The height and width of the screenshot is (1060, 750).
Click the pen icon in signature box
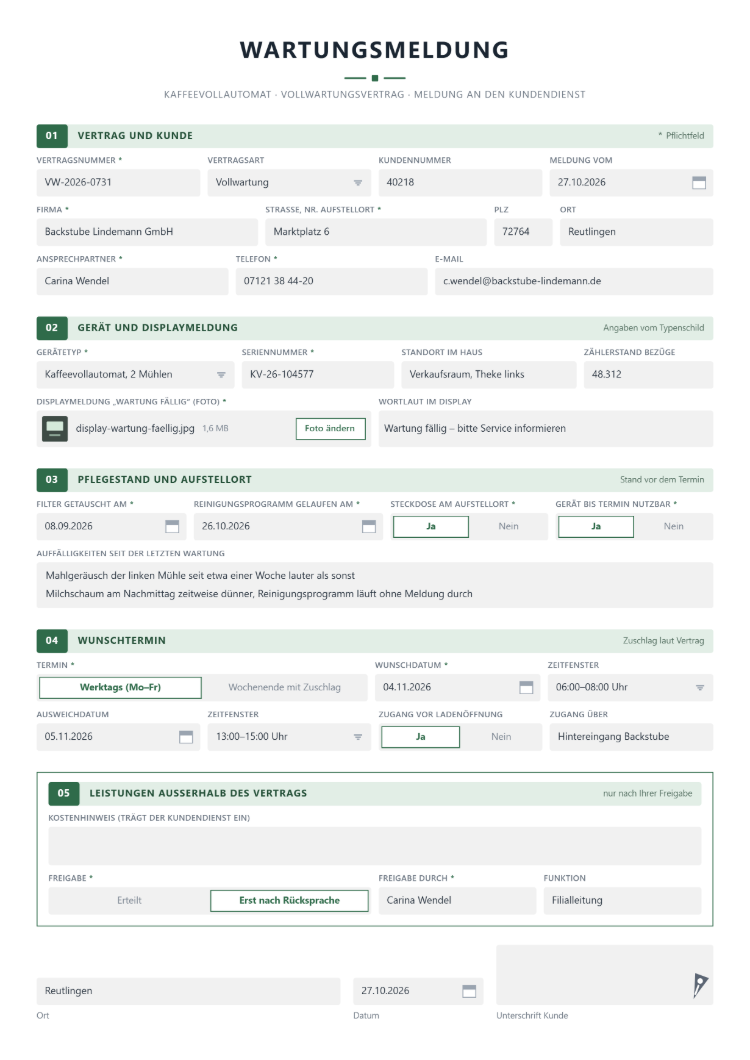(x=699, y=985)
